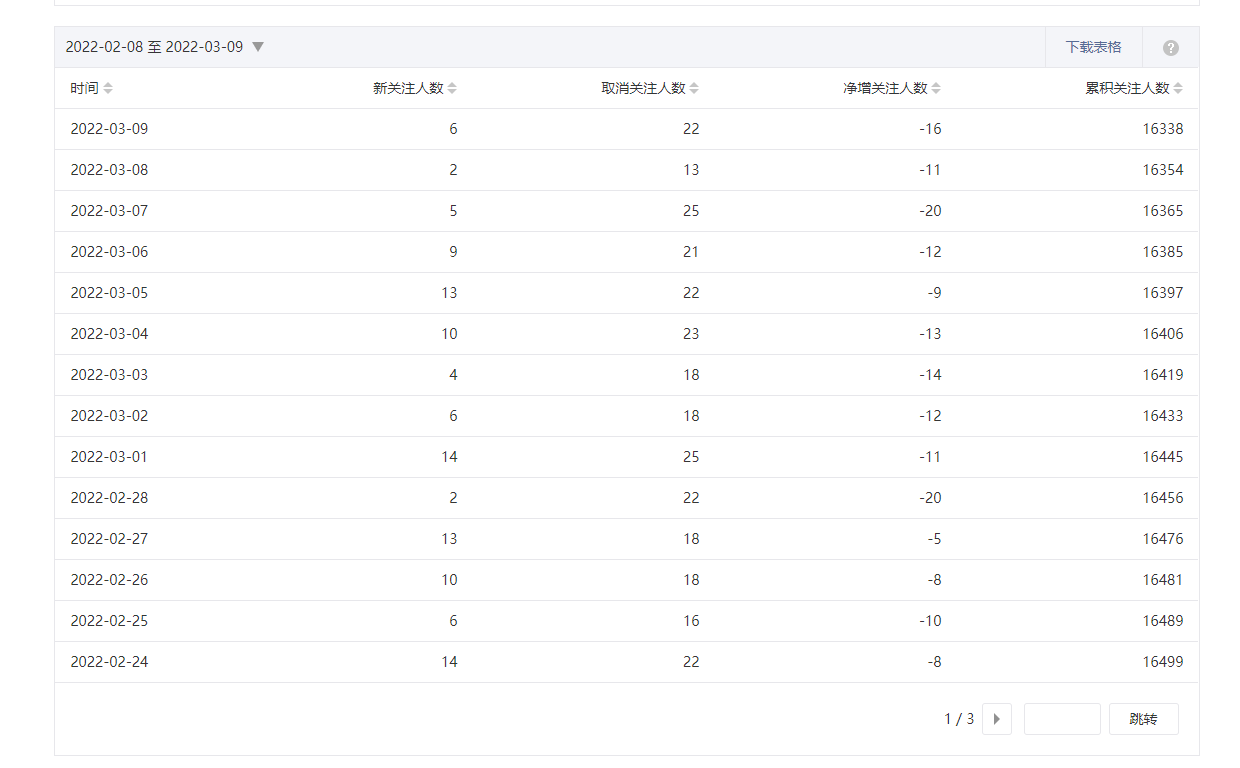Viewport: 1240px width, 768px height.
Task: Click the 2022-02-08 至 2022-03-09 date range
Action: (154, 47)
